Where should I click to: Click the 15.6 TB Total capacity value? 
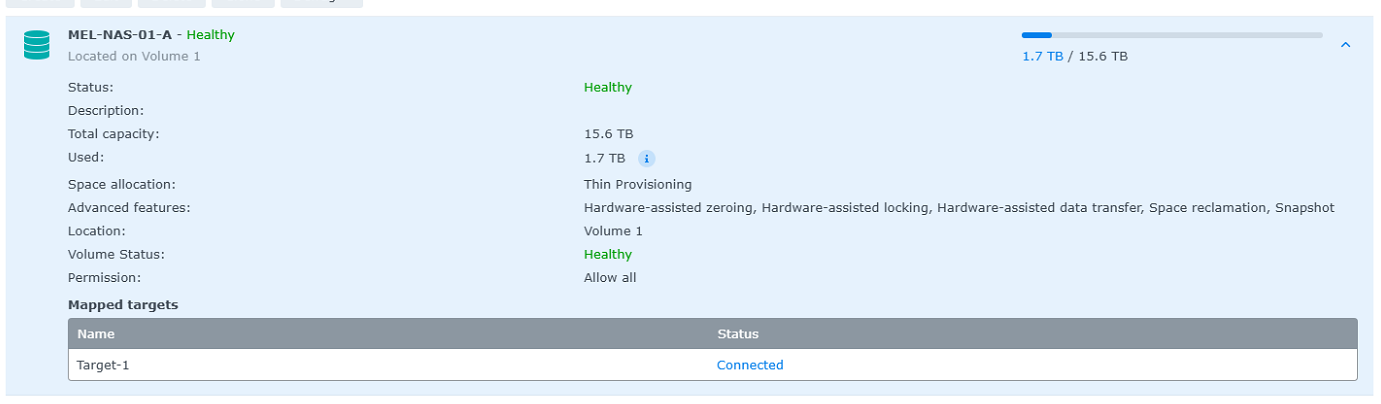pos(608,133)
